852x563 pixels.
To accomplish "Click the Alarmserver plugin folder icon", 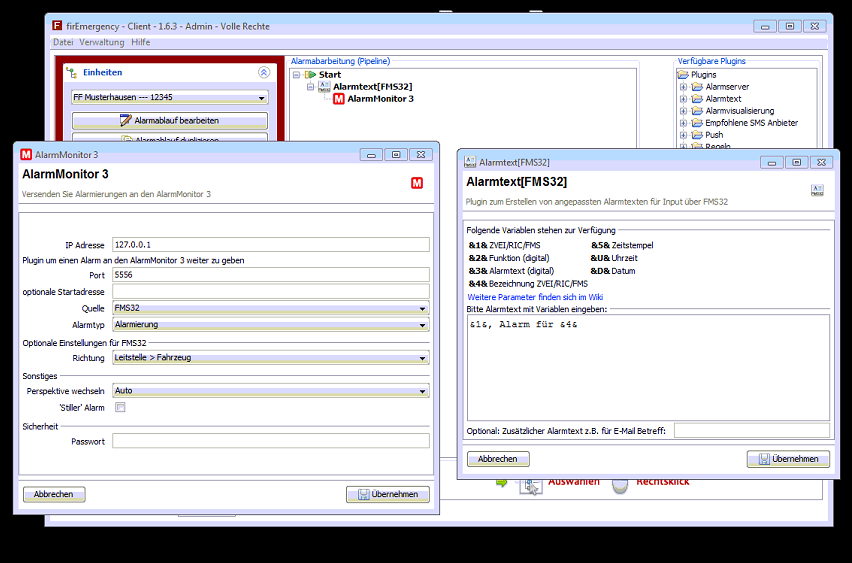I will click(697, 87).
